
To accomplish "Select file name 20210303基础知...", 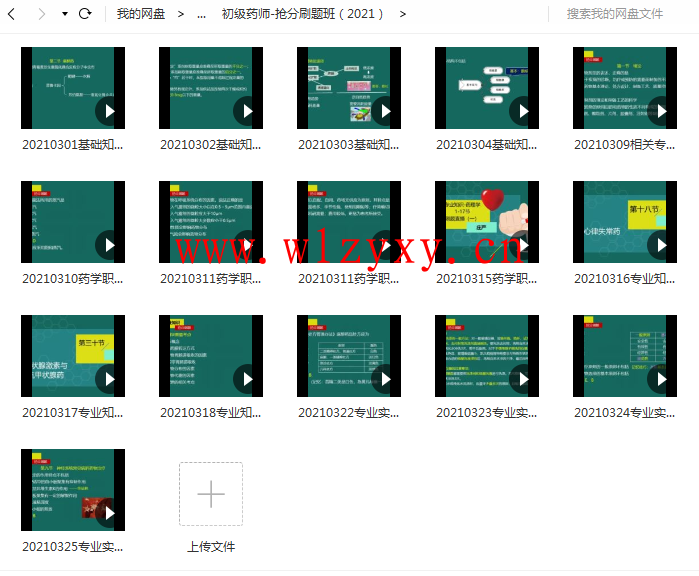I will pos(349,144).
